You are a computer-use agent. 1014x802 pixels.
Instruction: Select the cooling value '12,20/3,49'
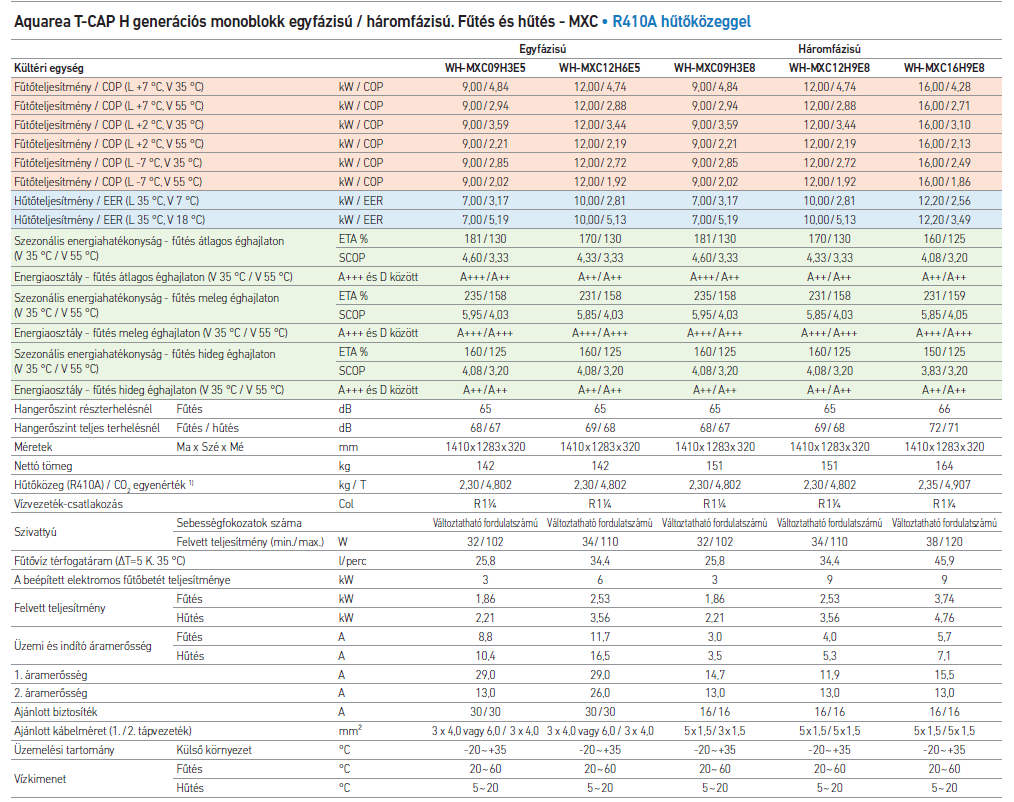click(944, 220)
